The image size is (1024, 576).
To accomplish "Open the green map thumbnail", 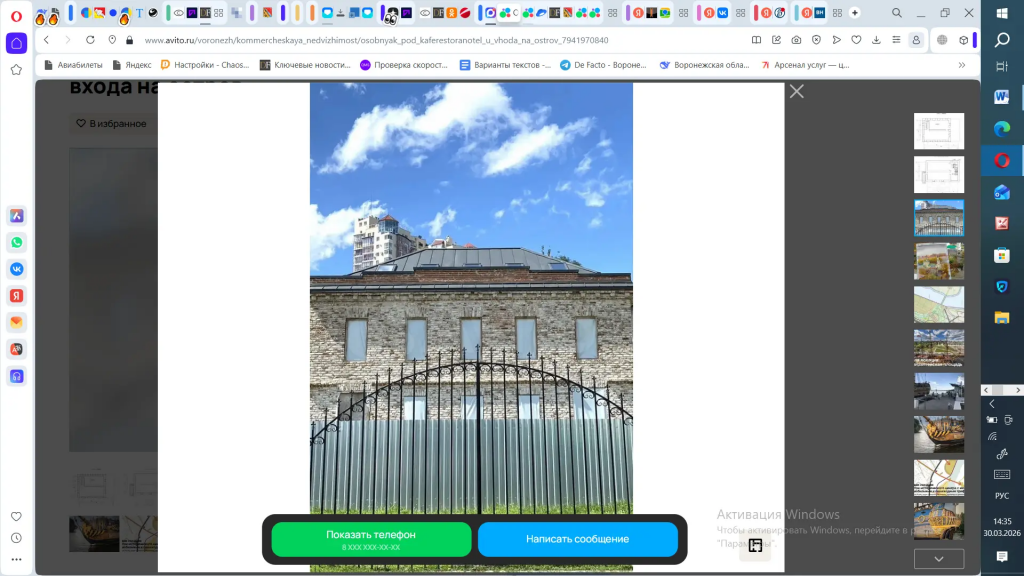I will point(938,304).
